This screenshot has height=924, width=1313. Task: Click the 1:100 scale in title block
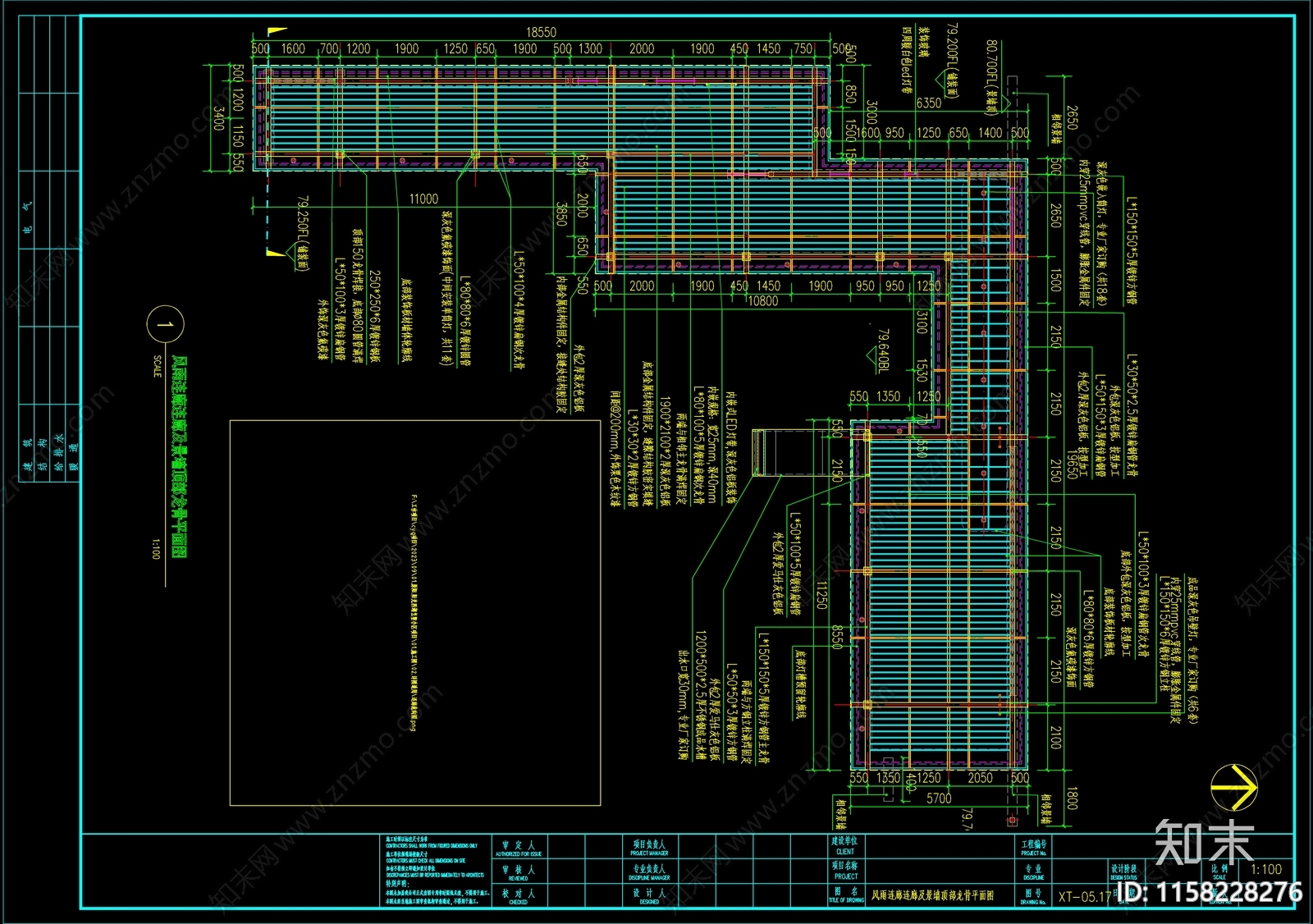click(1266, 869)
